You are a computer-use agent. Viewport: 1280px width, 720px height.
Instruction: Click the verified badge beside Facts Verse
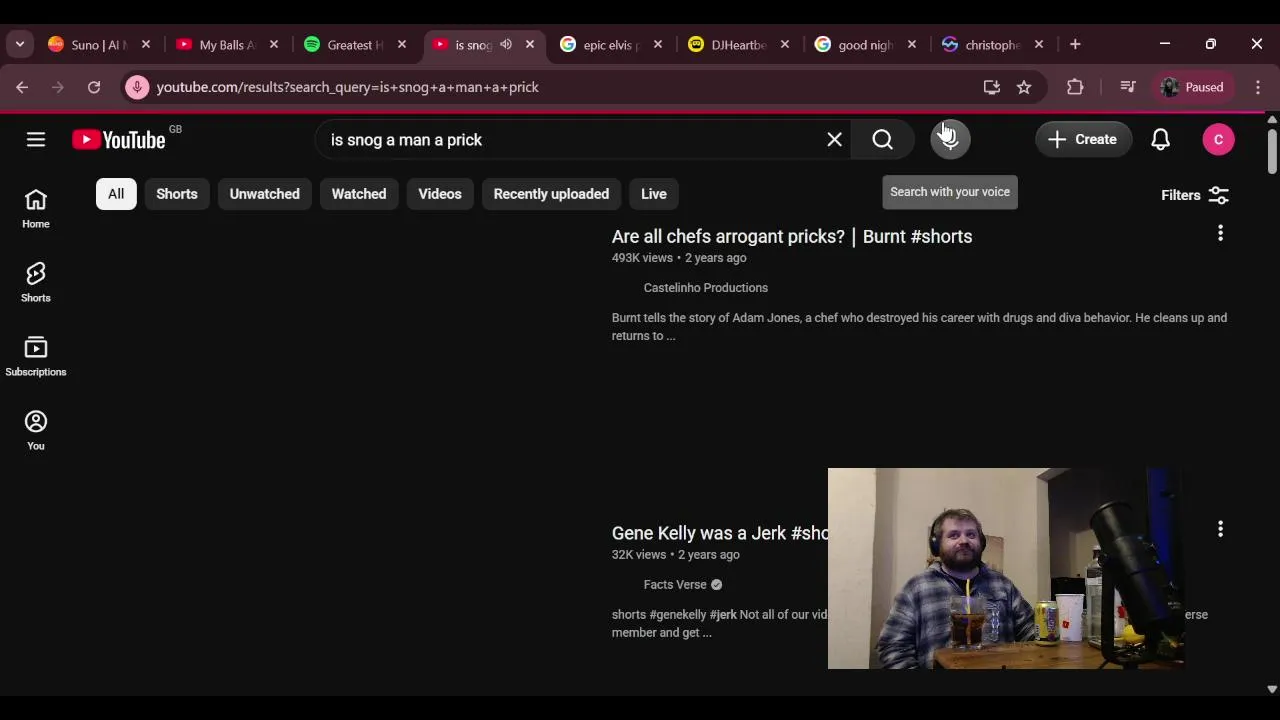(x=716, y=585)
